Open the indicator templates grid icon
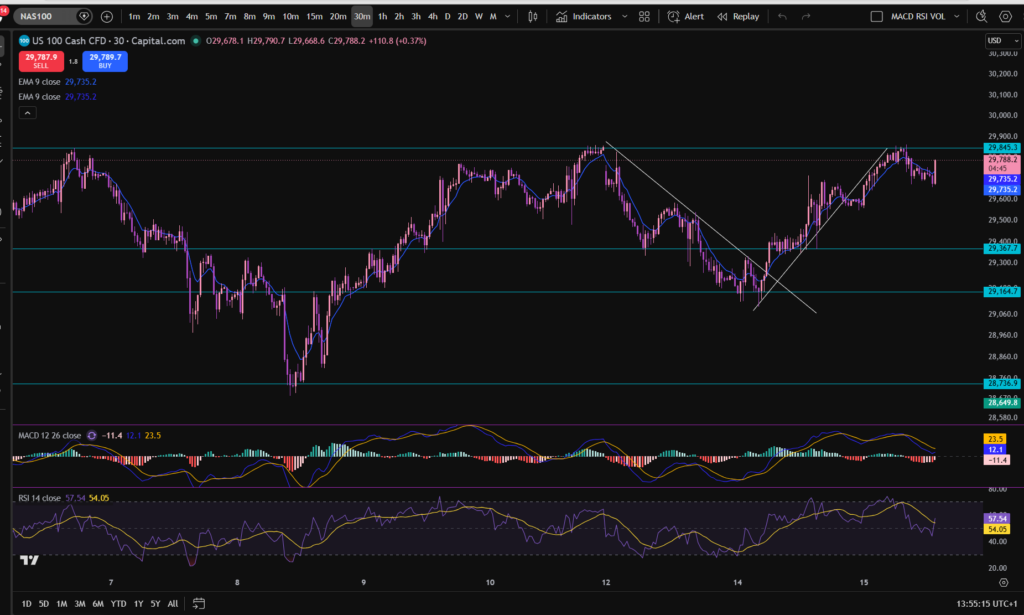Image resolution: width=1024 pixels, height=615 pixels. click(644, 16)
